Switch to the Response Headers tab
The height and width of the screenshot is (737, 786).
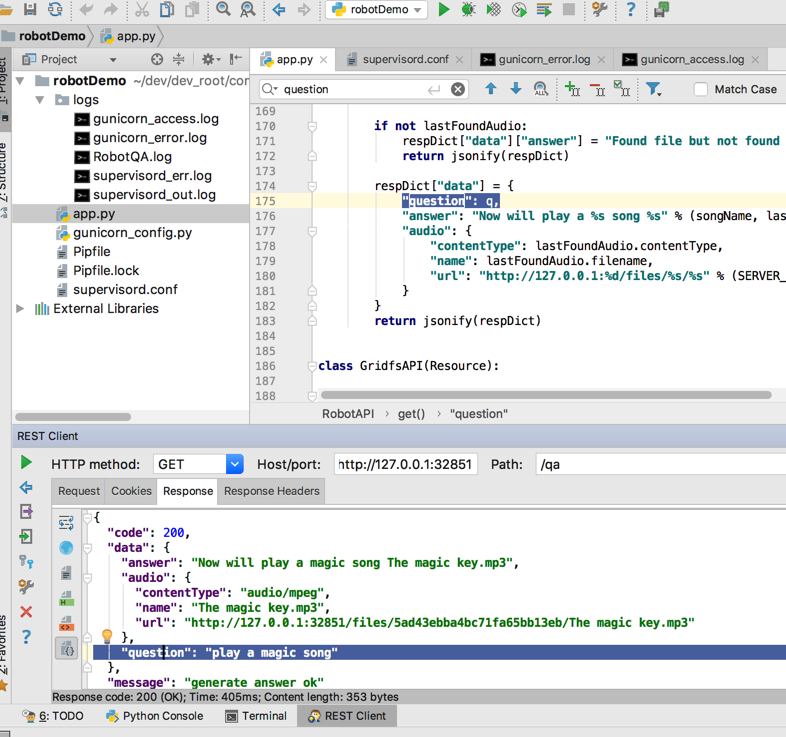point(271,491)
